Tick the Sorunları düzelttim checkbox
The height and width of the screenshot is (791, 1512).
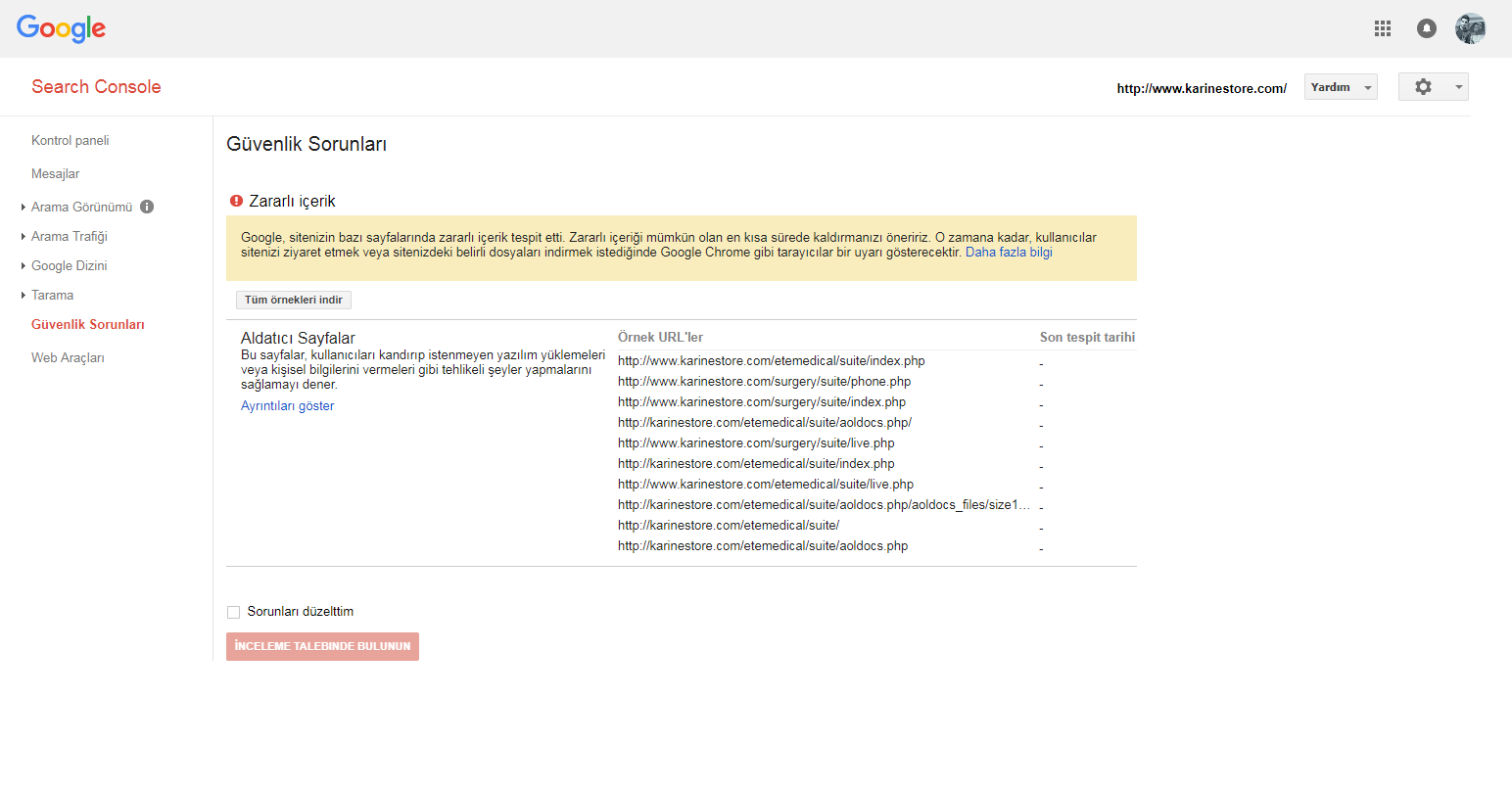click(x=233, y=612)
